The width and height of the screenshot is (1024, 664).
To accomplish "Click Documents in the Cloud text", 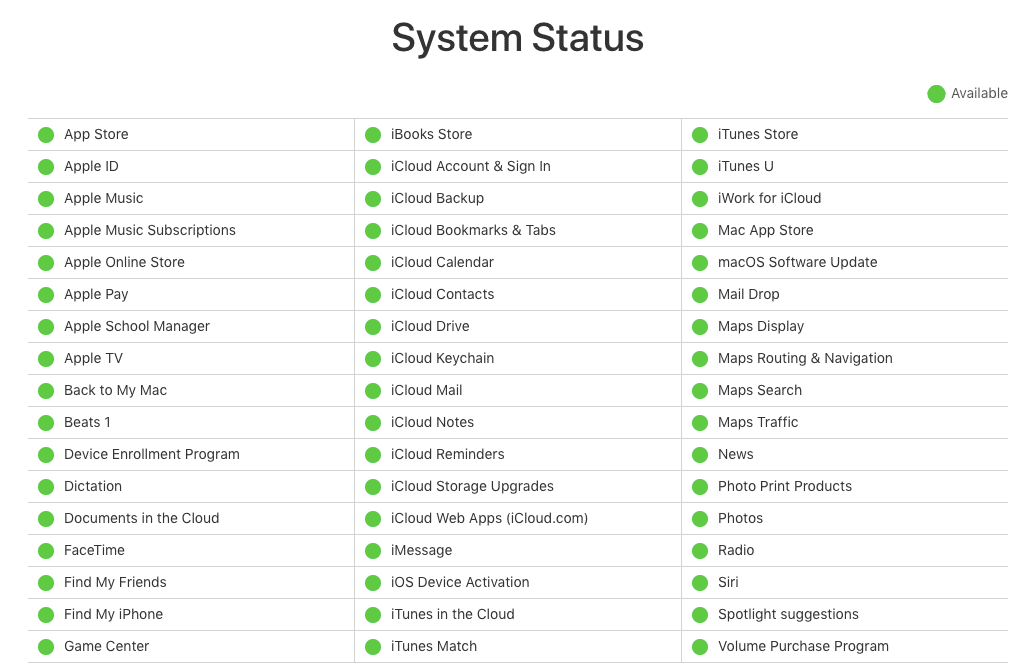I will tap(142, 518).
